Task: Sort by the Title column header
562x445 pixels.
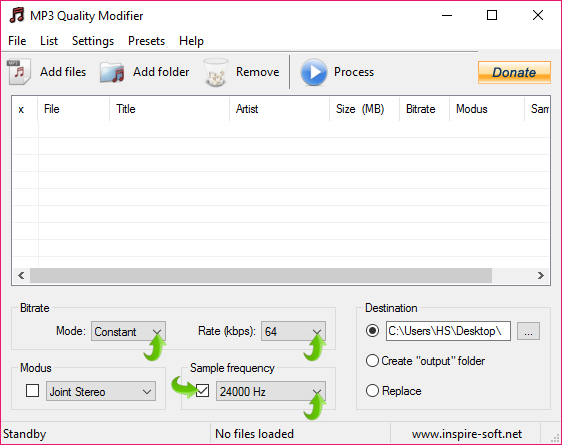Action: point(170,109)
